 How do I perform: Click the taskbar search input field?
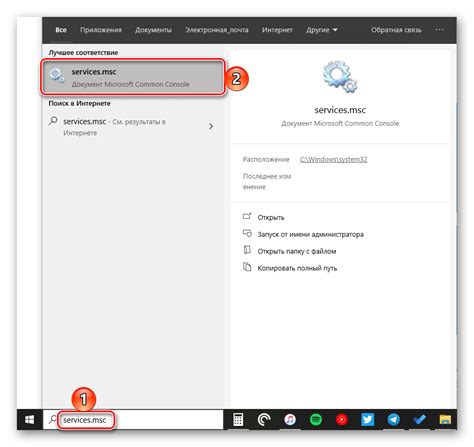coord(133,420)
